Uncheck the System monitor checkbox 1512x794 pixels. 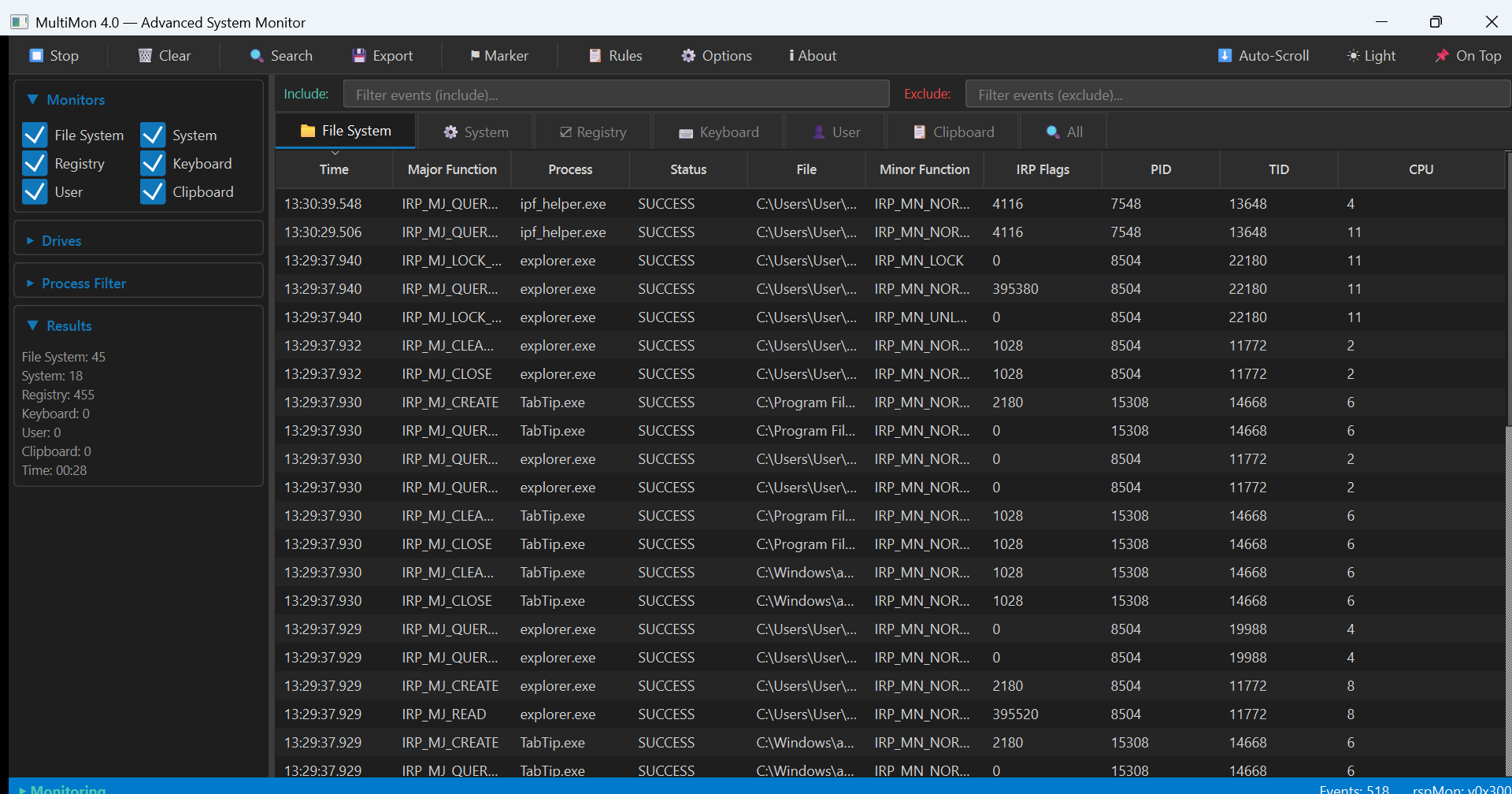coord(153,135)
